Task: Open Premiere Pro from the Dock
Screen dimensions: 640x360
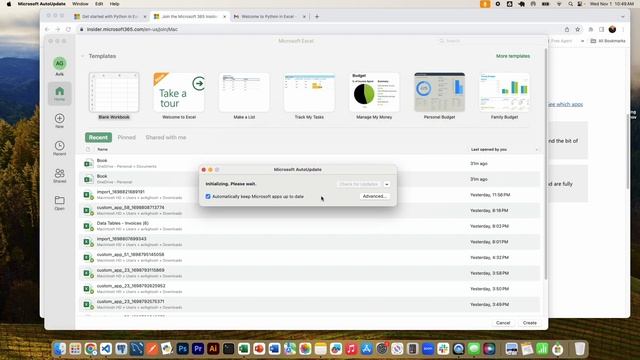Action: (x=198, y=349)
